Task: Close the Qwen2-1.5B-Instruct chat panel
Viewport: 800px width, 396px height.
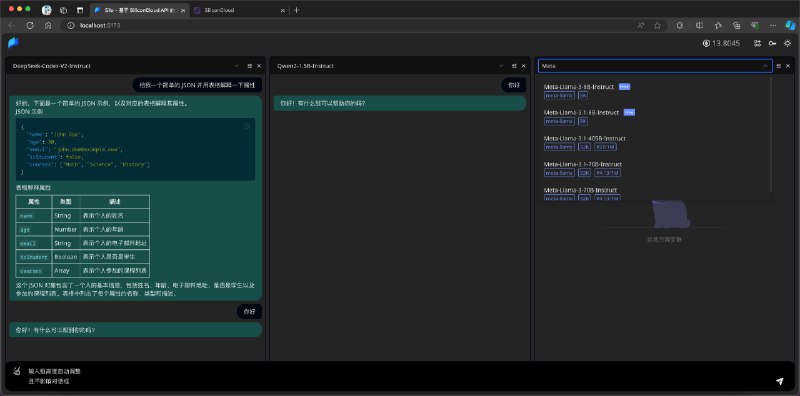Action: coord(523,66)
